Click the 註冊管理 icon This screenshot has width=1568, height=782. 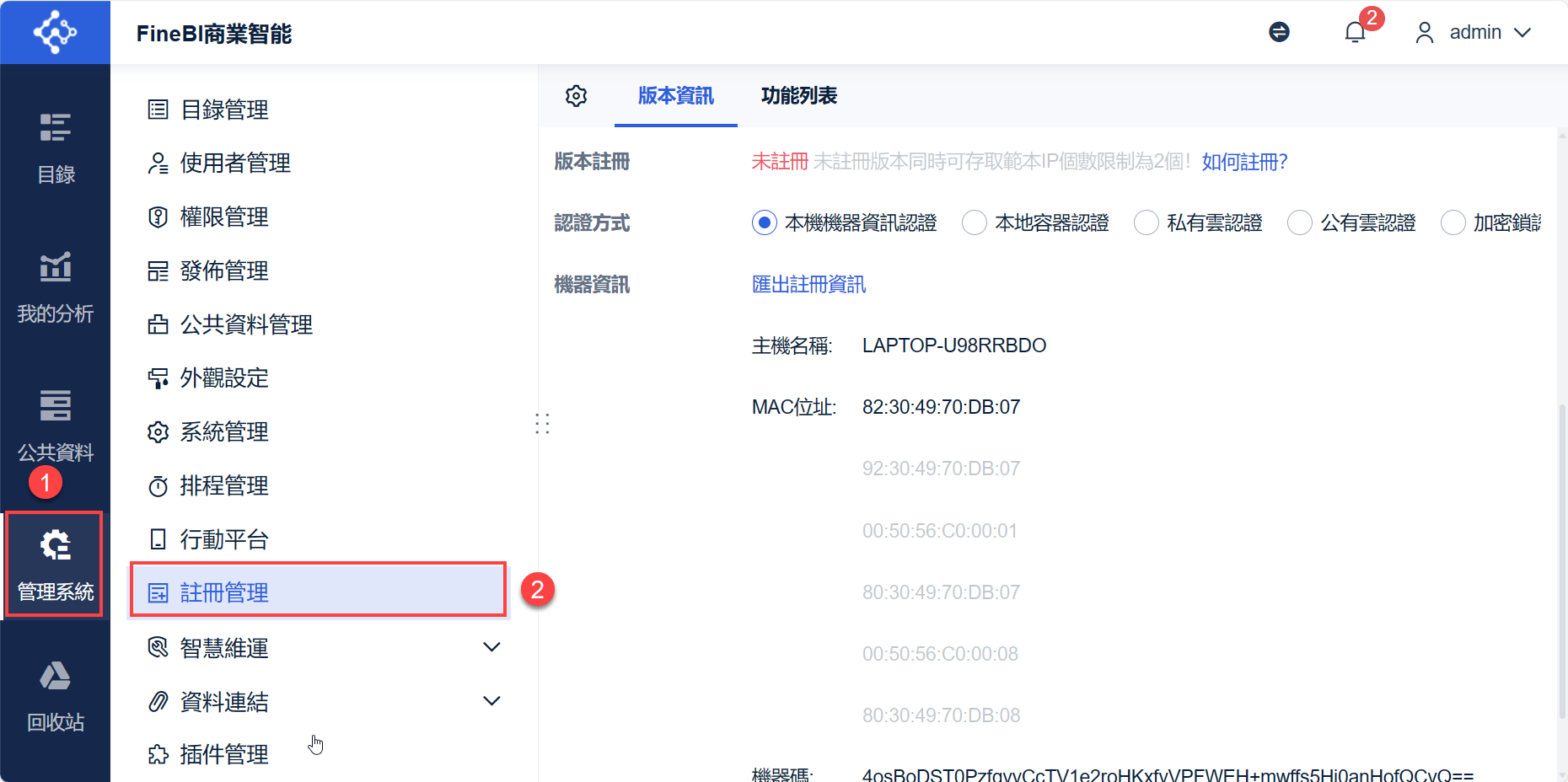point(158,593)
